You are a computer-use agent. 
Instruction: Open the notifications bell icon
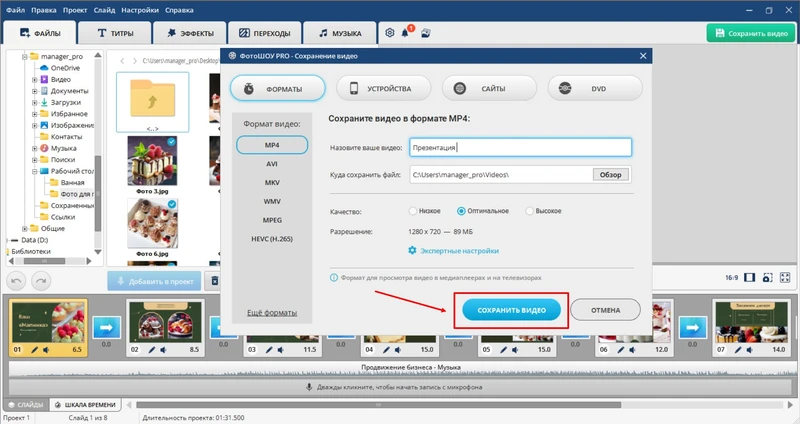406,33
